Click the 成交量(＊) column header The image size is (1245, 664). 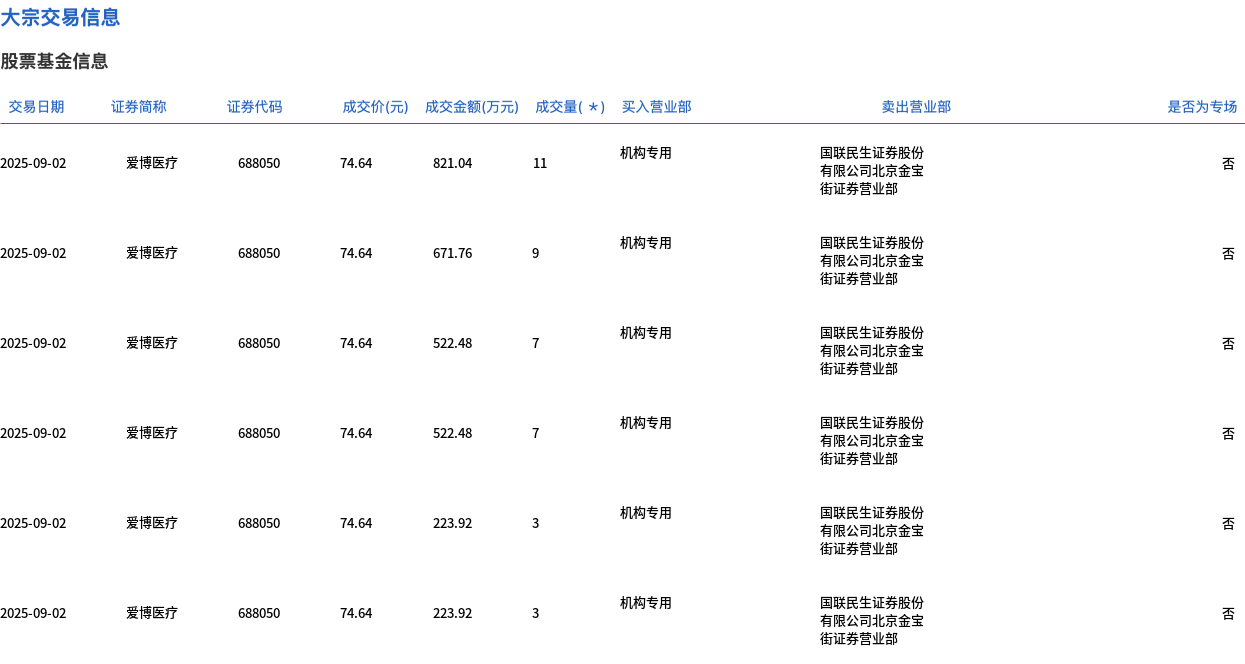coord(570,107)
